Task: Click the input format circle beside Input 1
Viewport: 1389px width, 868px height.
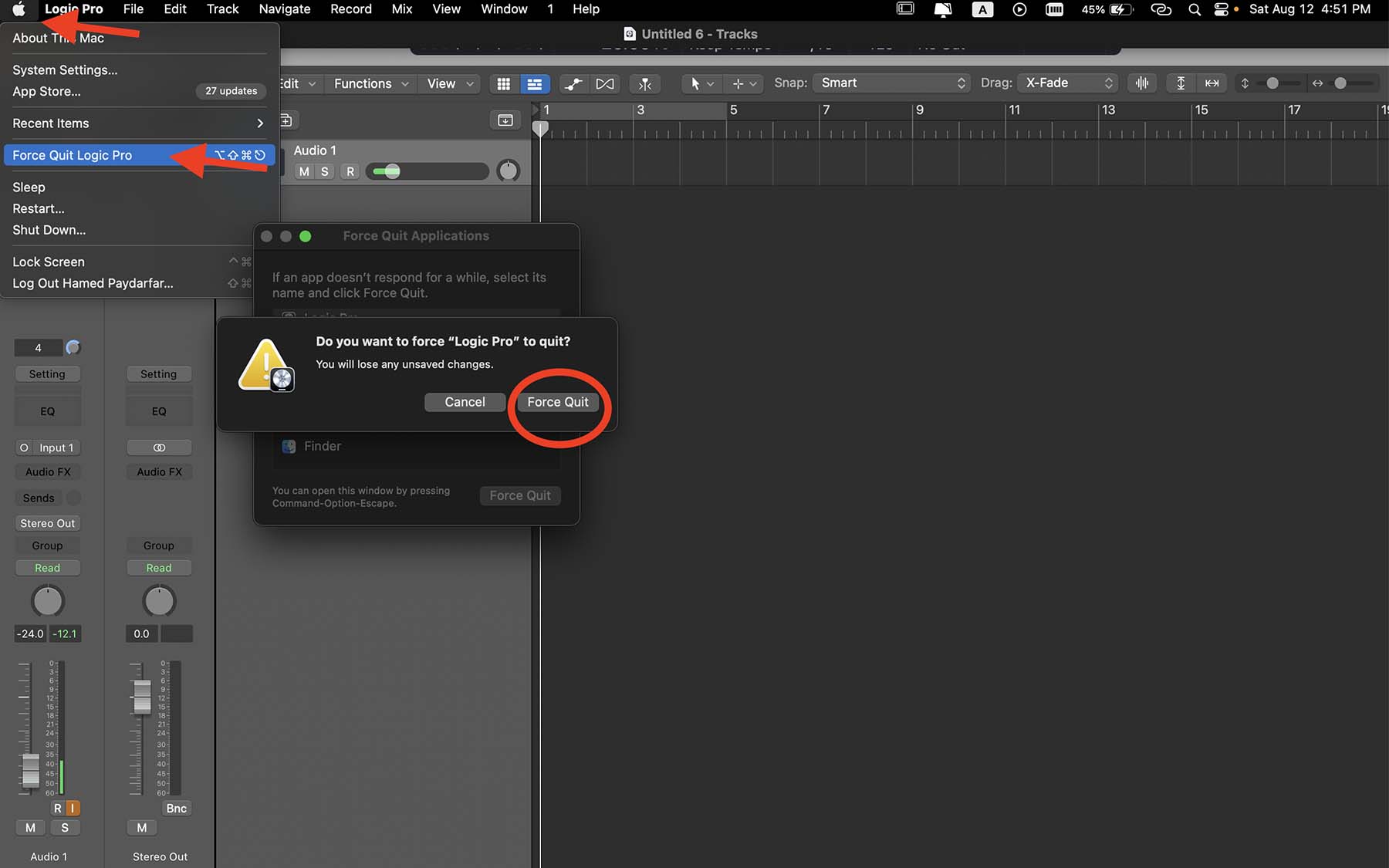Action: [x=24, y=448]
